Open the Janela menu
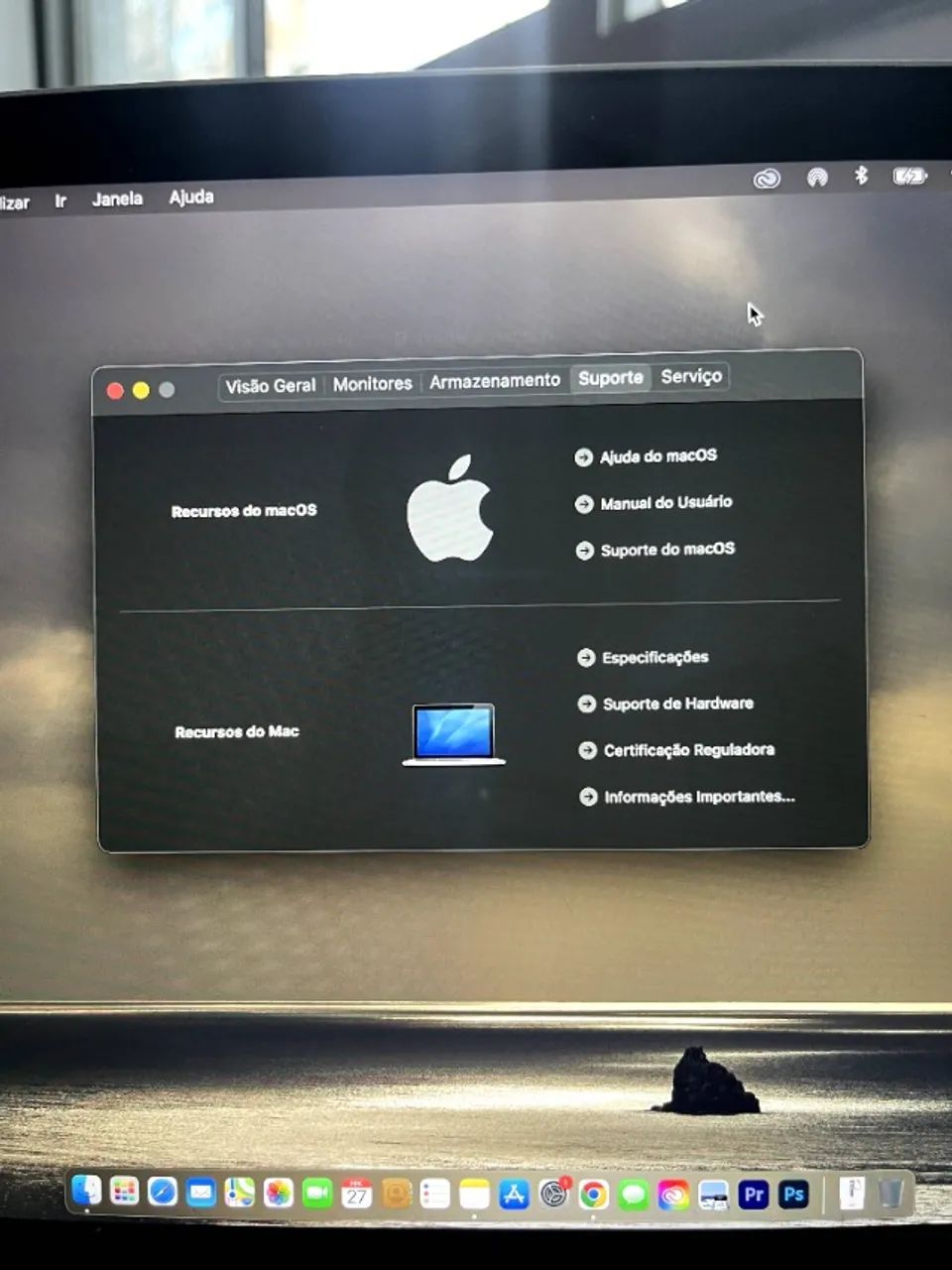 [x=117, y=198]
